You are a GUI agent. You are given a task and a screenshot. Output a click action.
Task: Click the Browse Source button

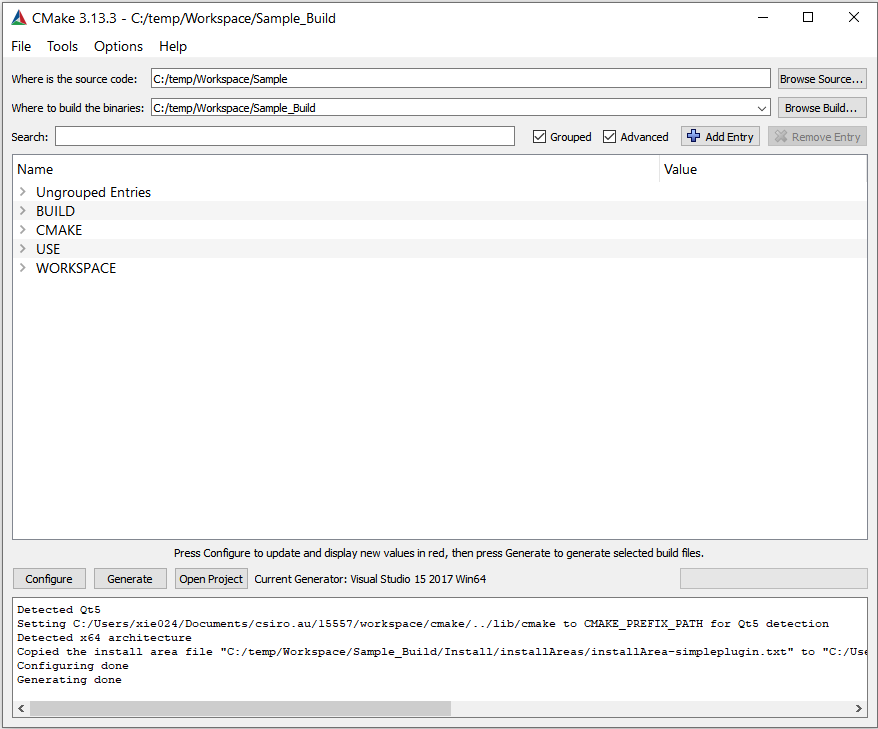tap(822, 79)
